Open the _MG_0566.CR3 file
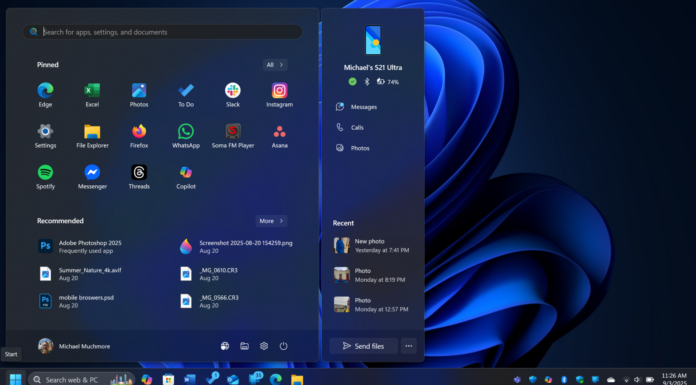Screen dimensions: 696x385 (210, 301)
